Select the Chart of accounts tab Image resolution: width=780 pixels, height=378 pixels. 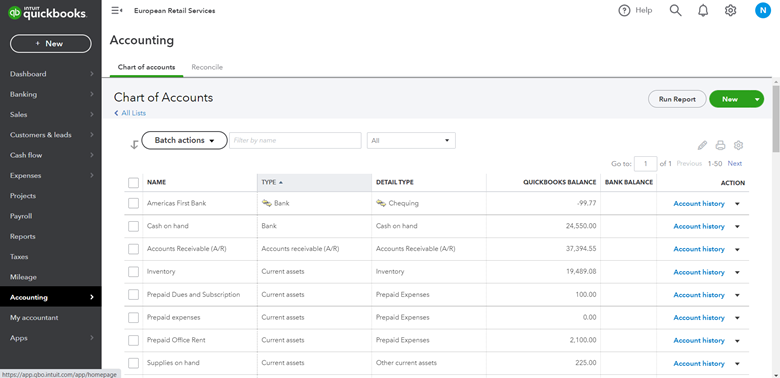point(146,67)
